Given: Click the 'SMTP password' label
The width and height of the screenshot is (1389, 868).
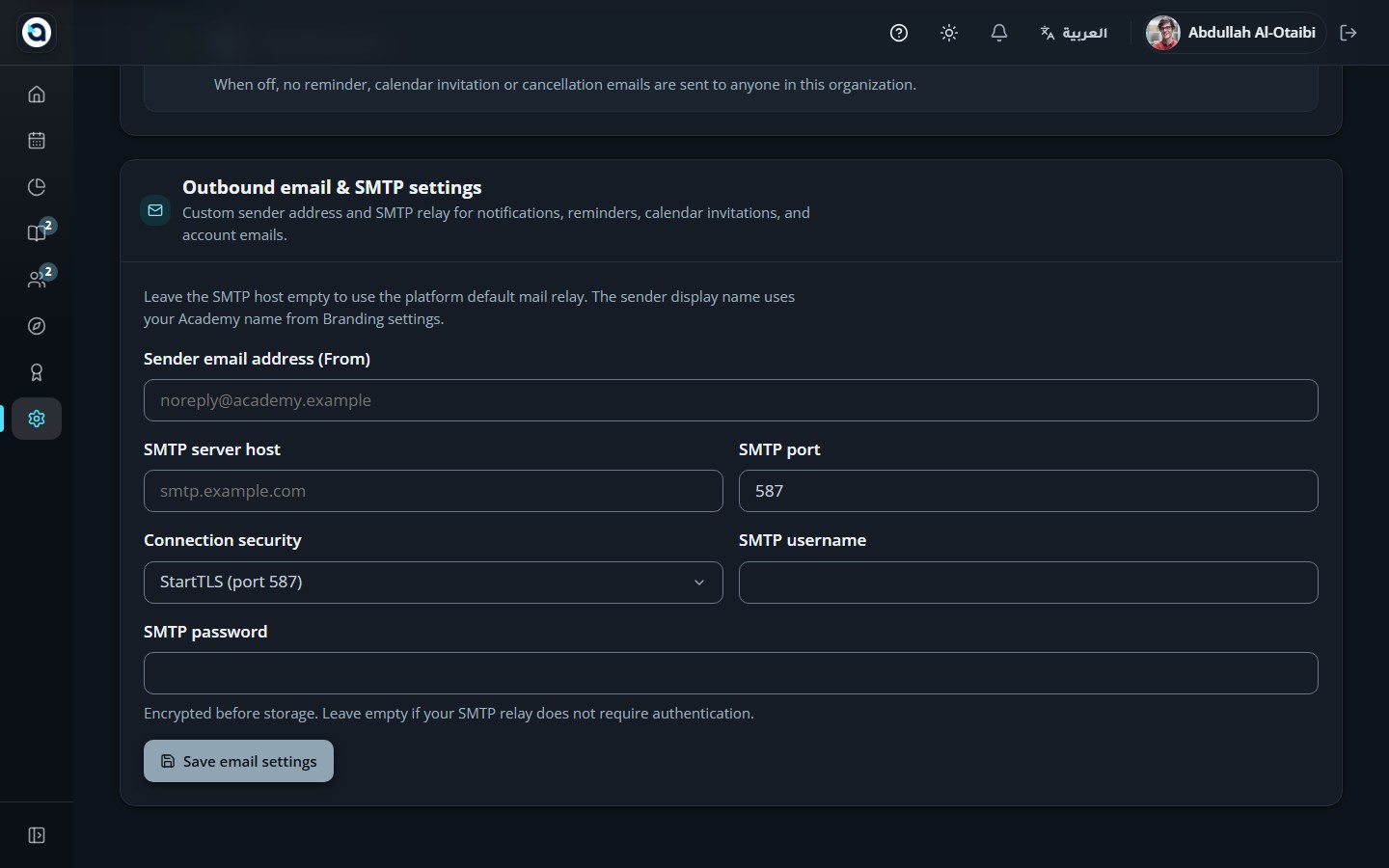Looking at the screenshot, I should (x=205, y=632).
